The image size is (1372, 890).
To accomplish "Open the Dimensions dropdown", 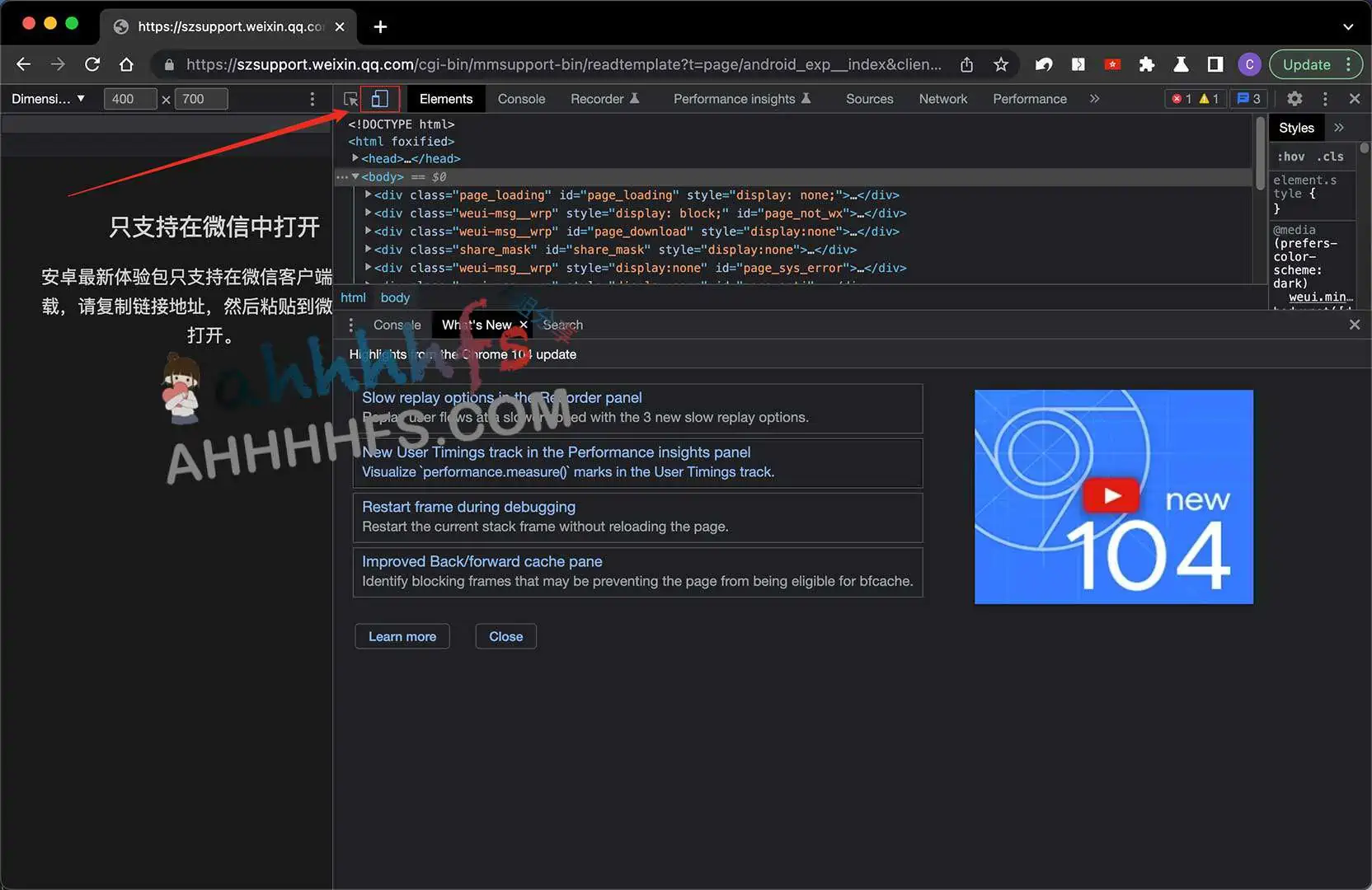I will click(x=48, y=98).
